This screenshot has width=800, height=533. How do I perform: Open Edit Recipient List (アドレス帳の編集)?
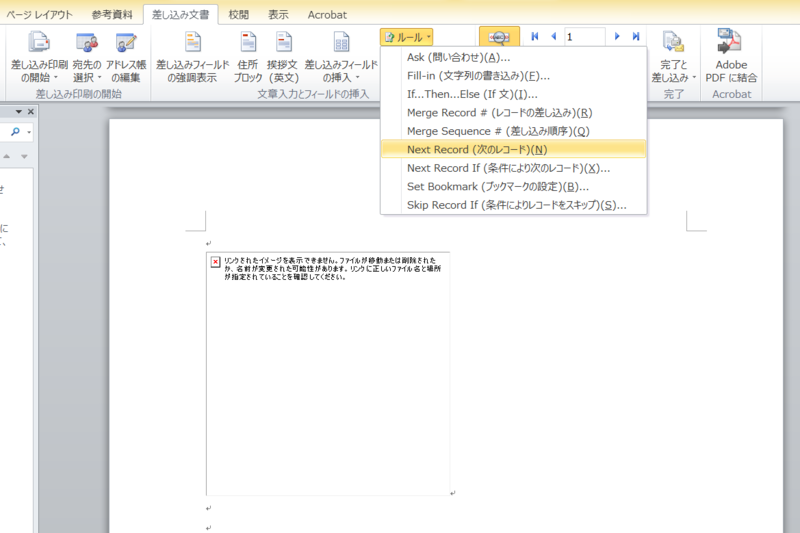[x=126, y=56]
